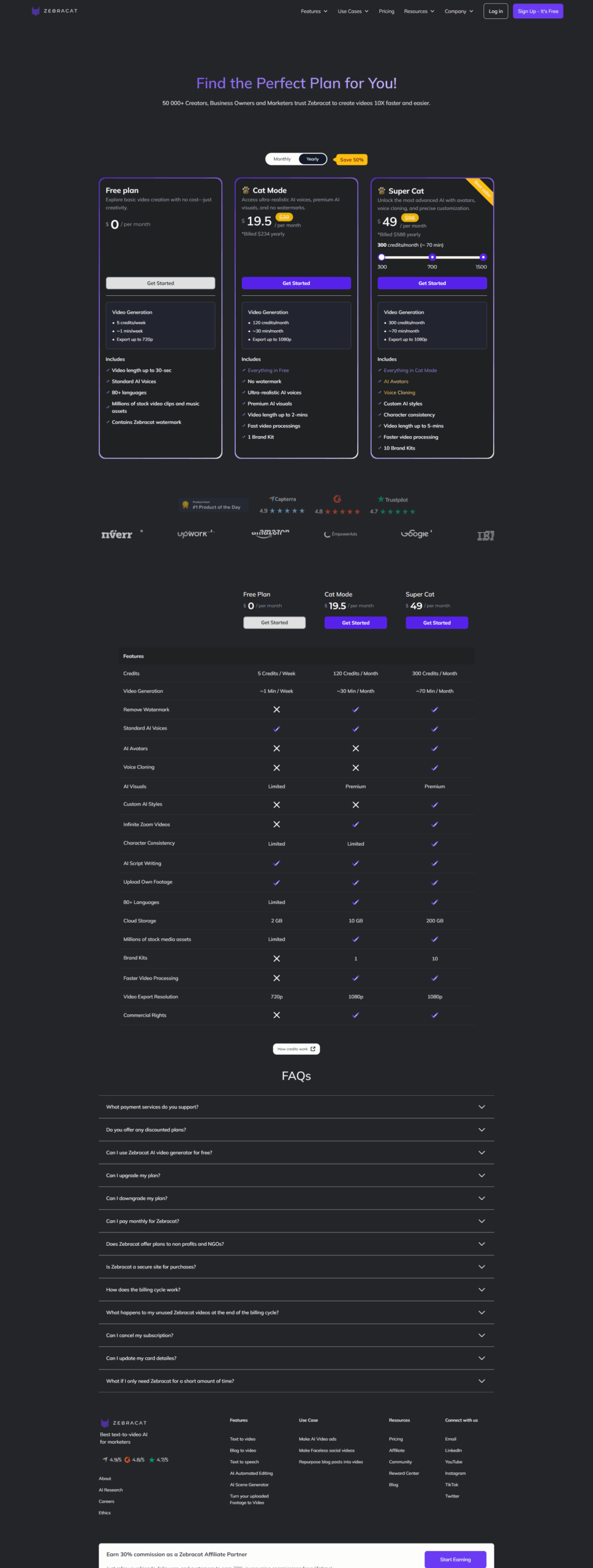This screenshot has height=1568, width=593.
Task: Open the Features dropdown in the navbar
Action: 314,11
